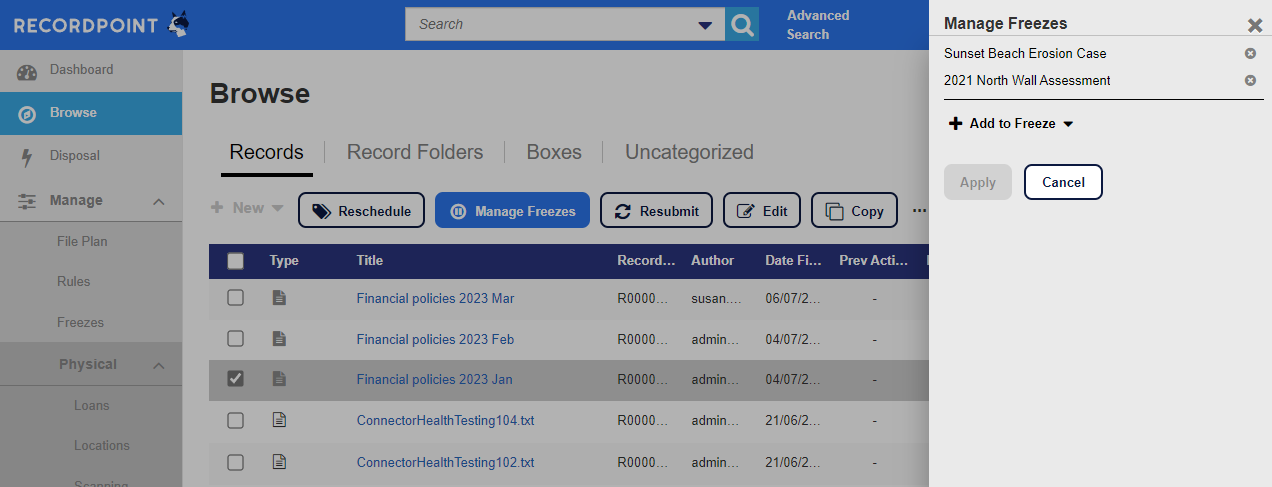
Task: Close the Manage Freezes panel
Action: 1254,26
